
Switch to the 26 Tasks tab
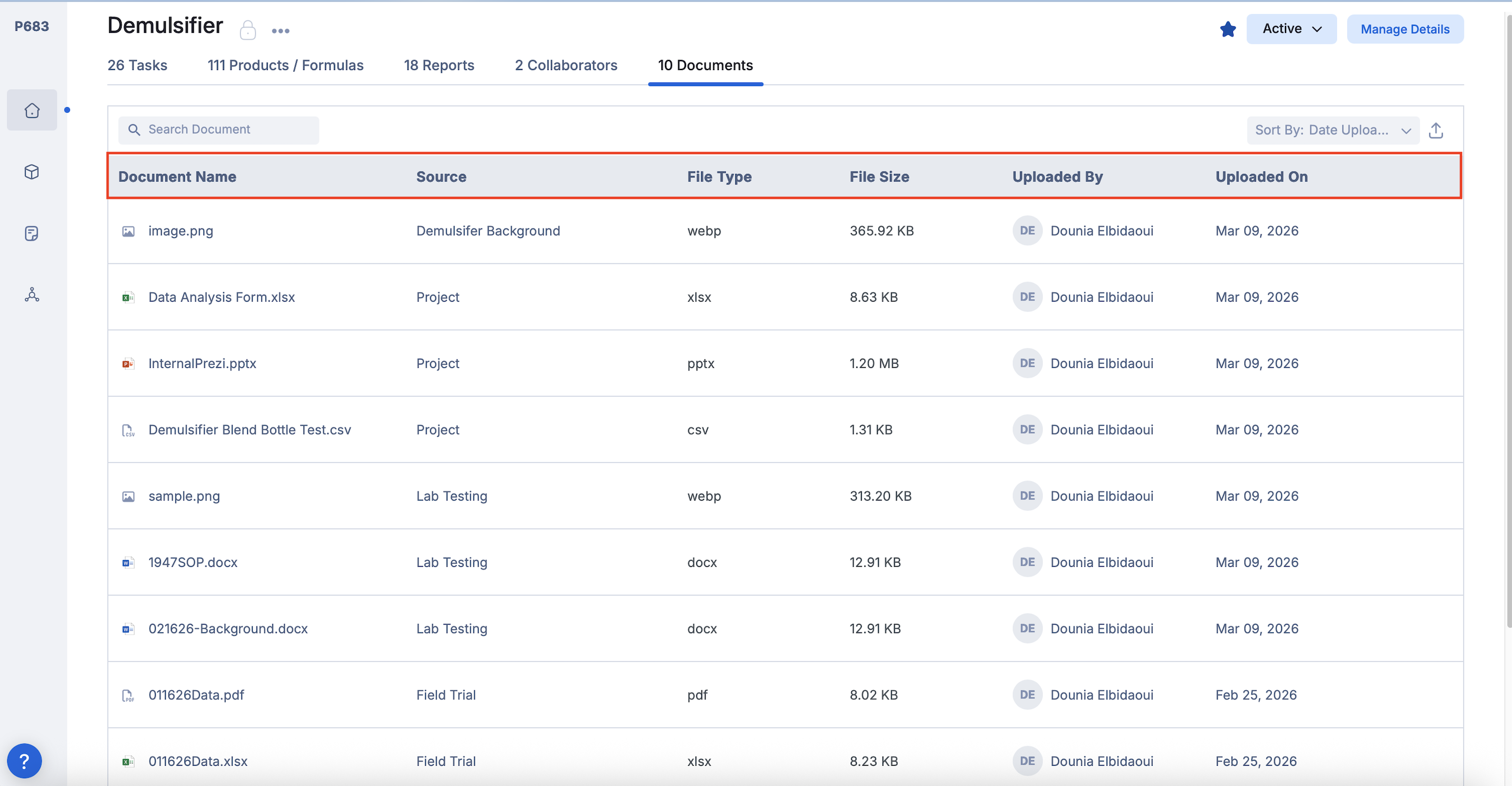[x=137, y=65]
